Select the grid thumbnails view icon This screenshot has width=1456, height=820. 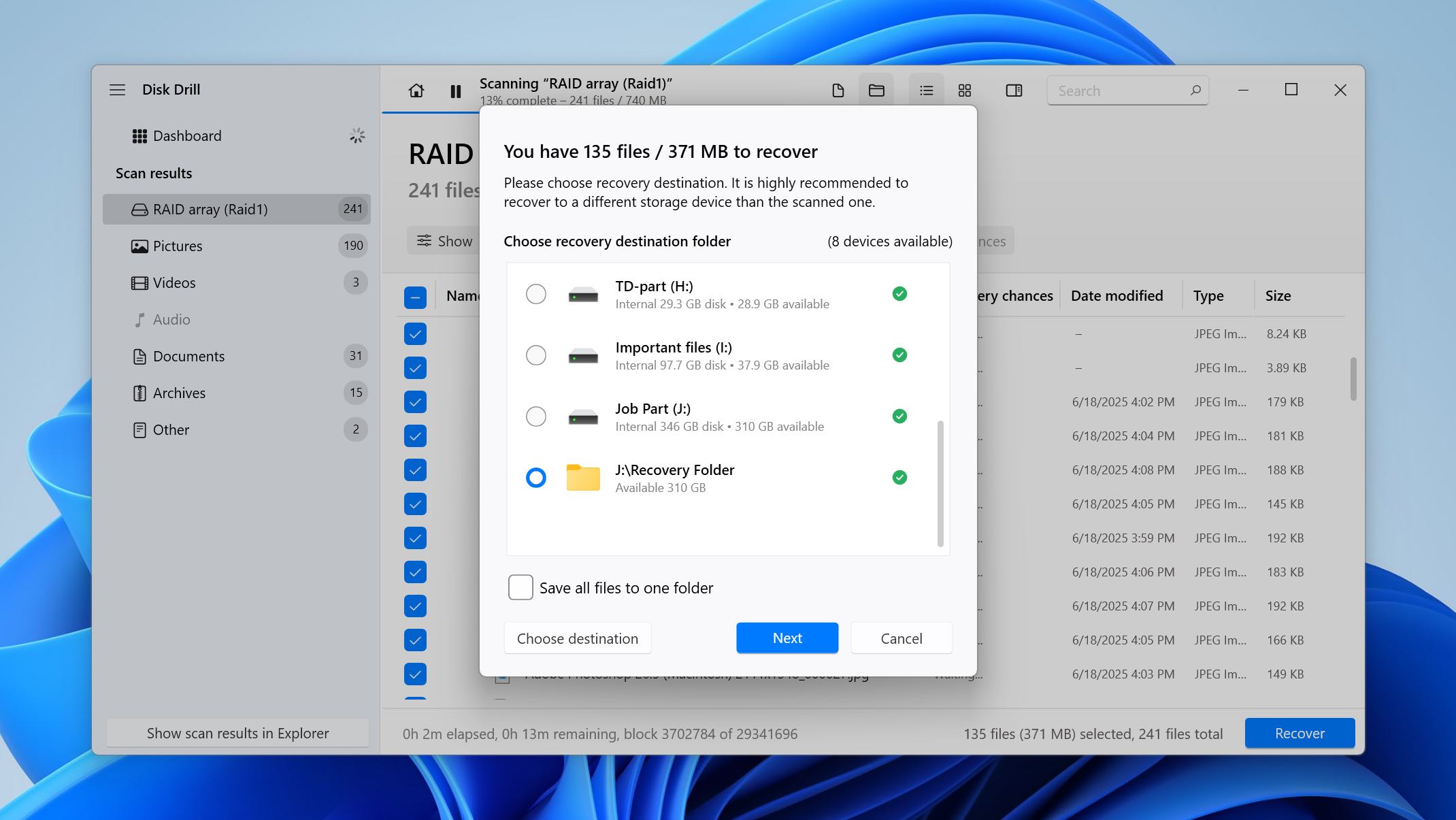[964, 91]
